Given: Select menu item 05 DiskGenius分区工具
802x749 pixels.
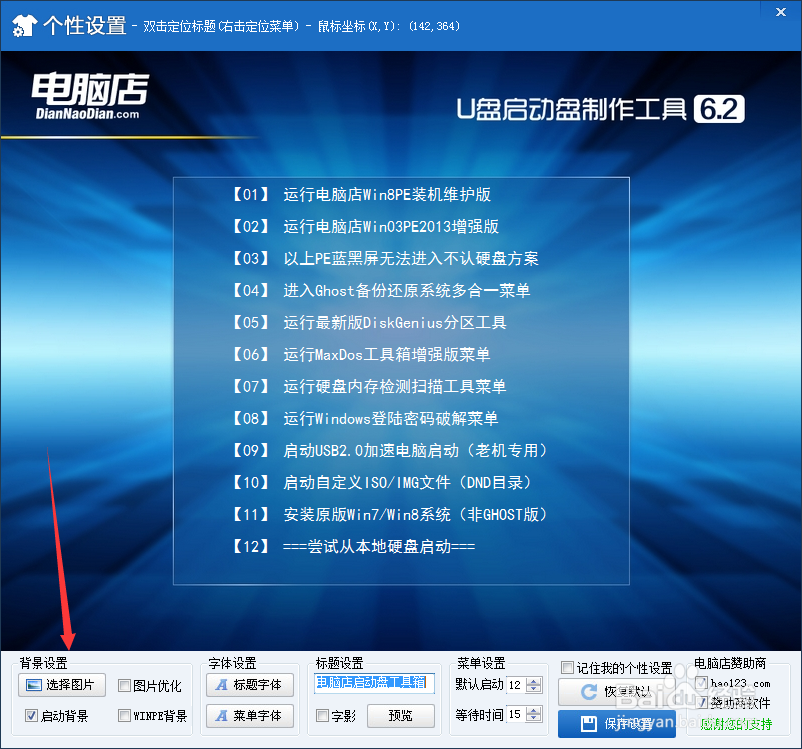Looking at the screenshot, I should (x=369, y=322).
